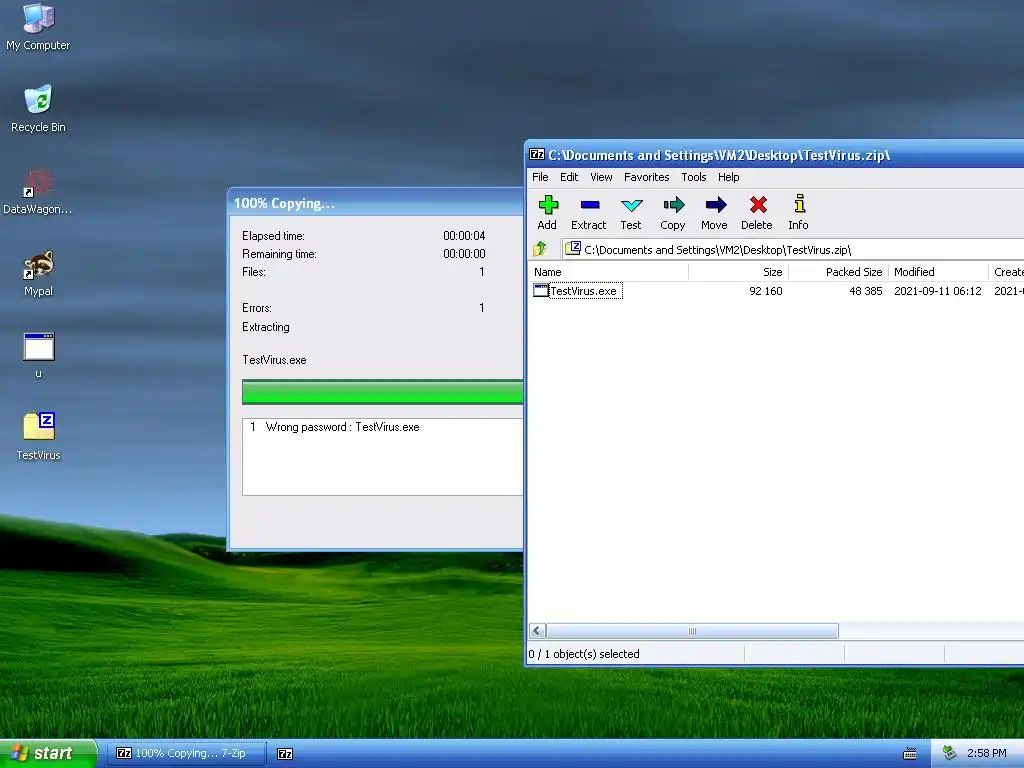Open My Computer desktop icon
This screenshot has height=768, width=1024.
pos(38,27)
